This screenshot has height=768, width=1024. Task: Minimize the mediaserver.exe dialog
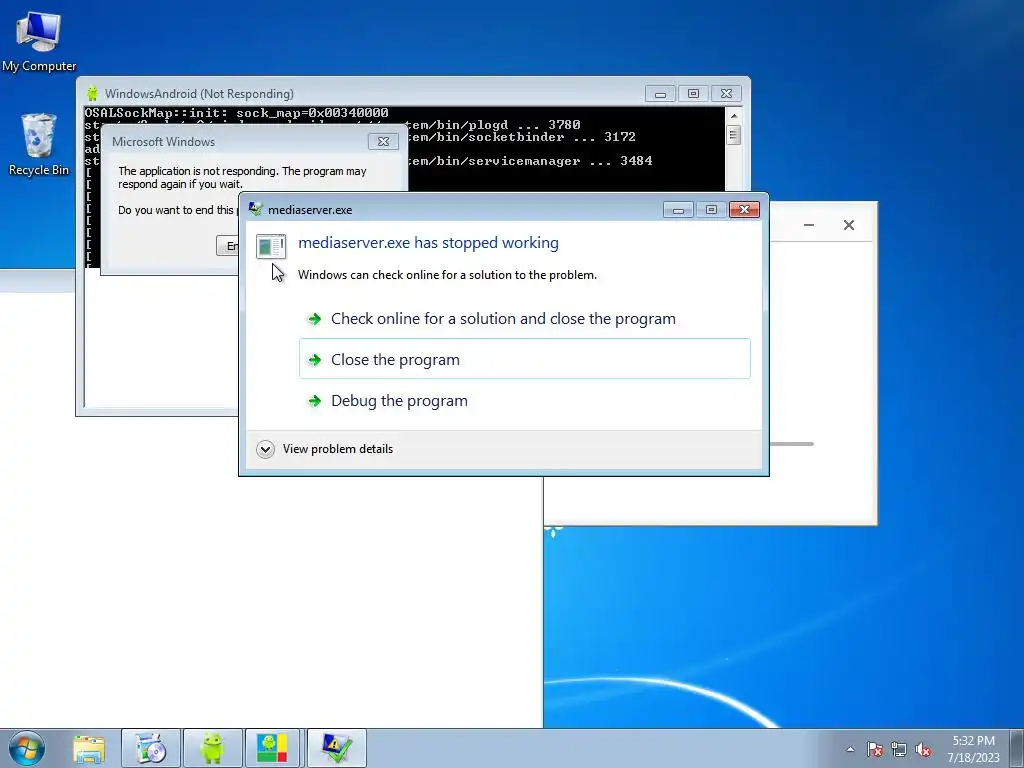[x=678, y=210]
